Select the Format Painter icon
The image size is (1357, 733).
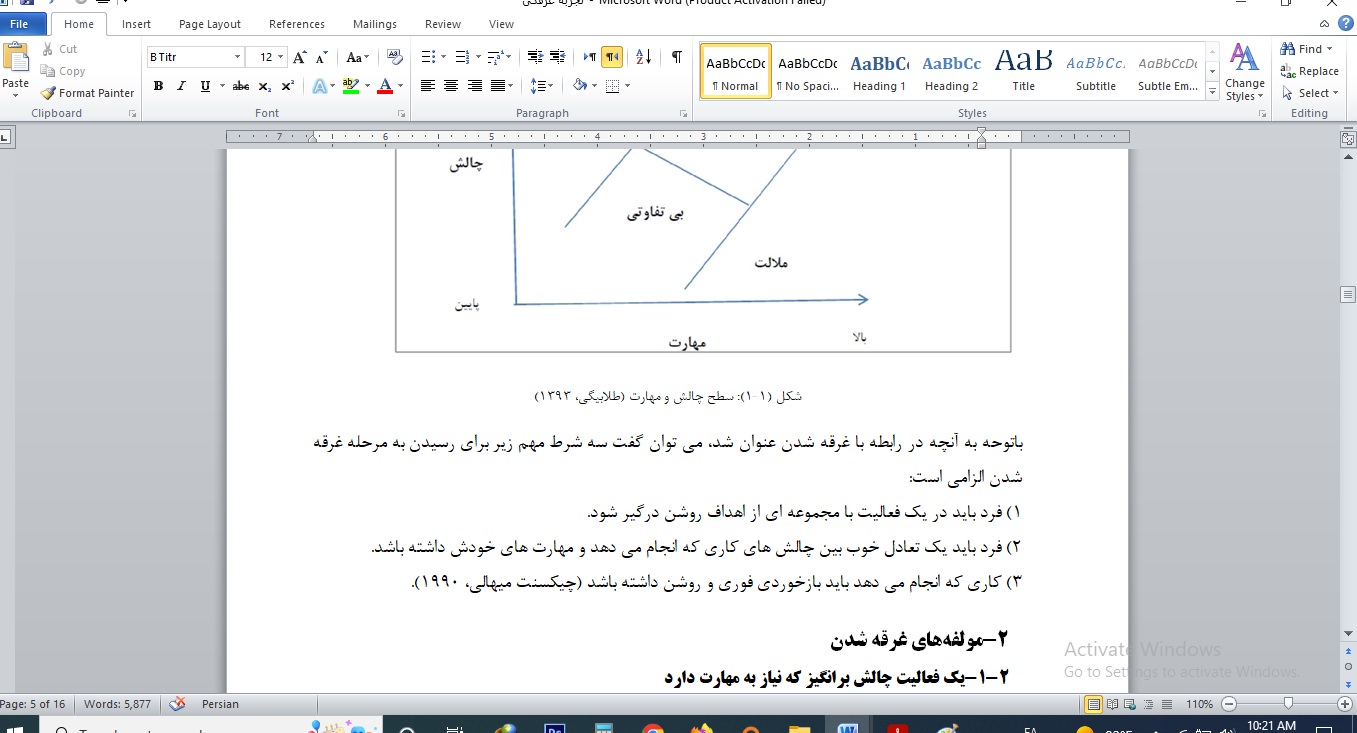(47, 93)
